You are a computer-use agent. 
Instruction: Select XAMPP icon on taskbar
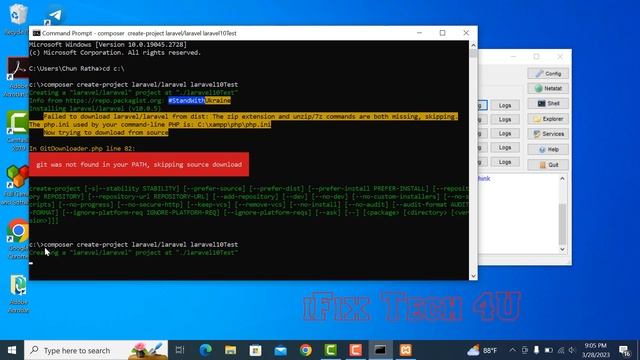click(406, 350)
